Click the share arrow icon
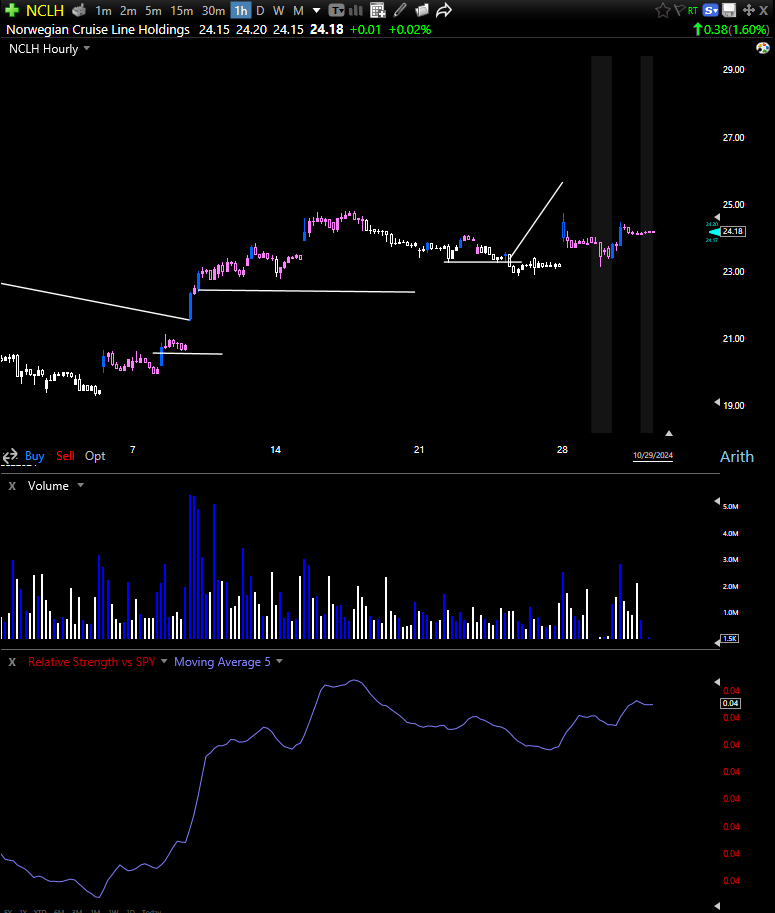Viewport: 775px width, 913px height. pos(444,10)
